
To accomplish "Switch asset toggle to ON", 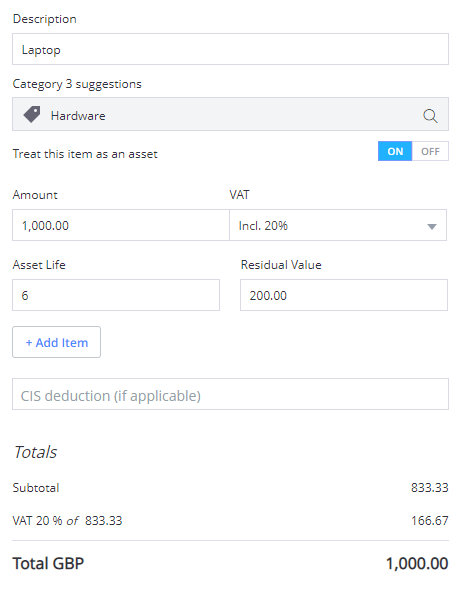I will [x=395, y=151].
